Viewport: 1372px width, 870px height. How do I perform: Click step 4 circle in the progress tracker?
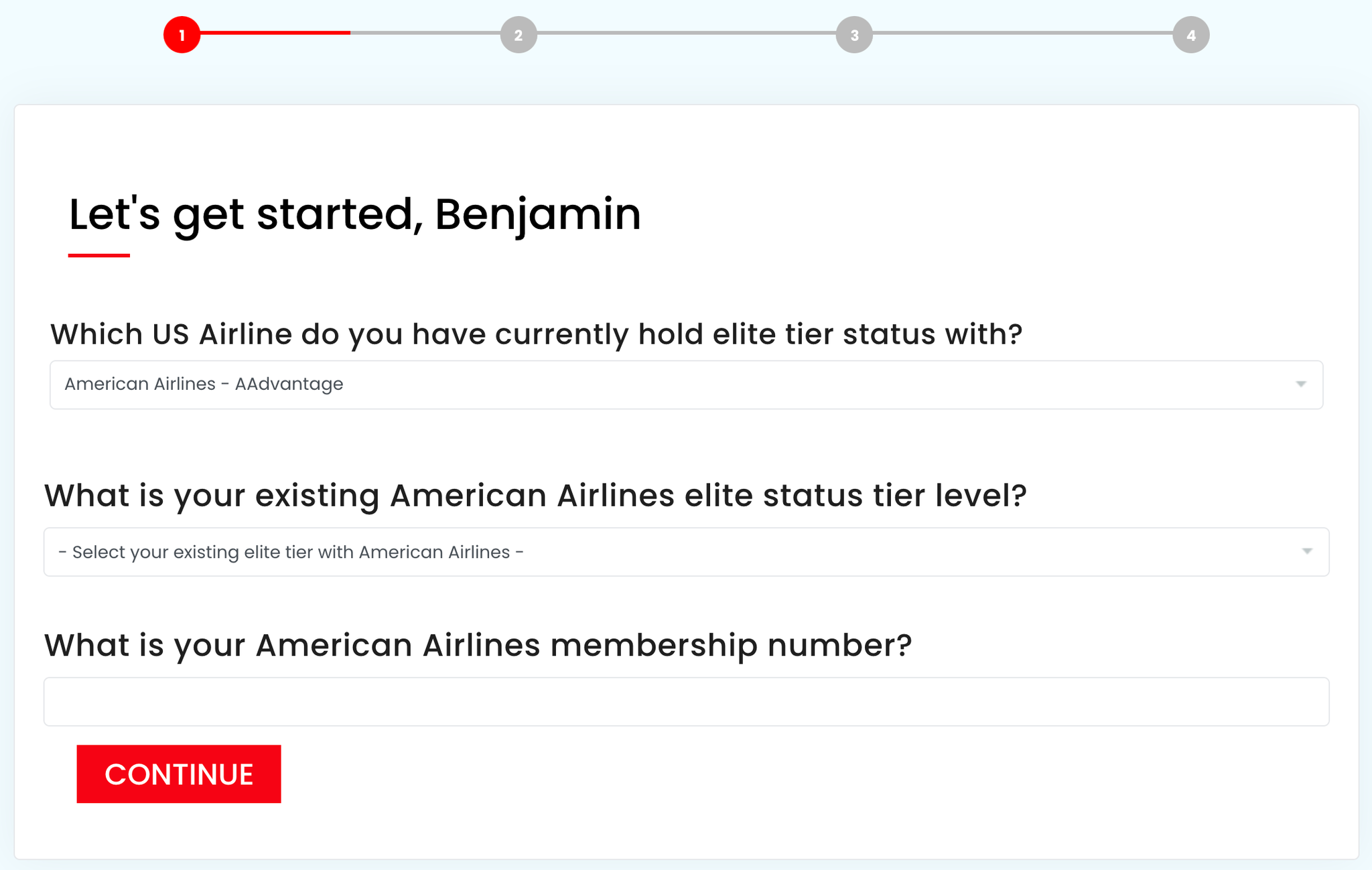click(x=1190, y=35)
